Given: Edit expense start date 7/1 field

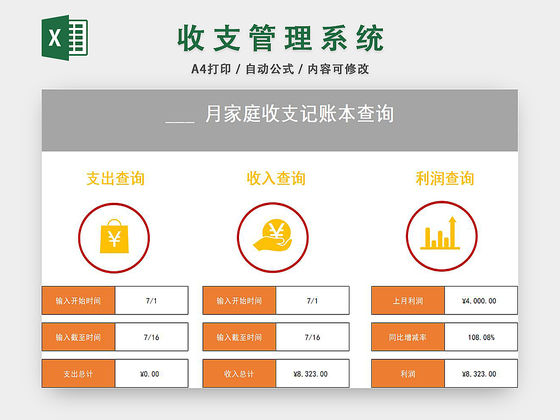Looking at the screenshot, I should point(151,300).
